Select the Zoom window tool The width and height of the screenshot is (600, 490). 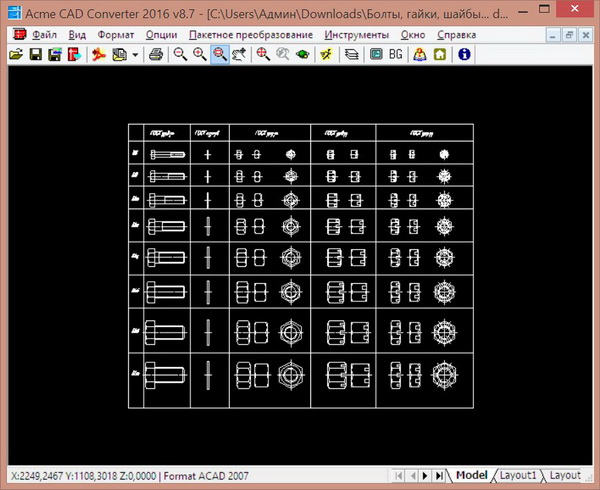(x=219, y=54)
